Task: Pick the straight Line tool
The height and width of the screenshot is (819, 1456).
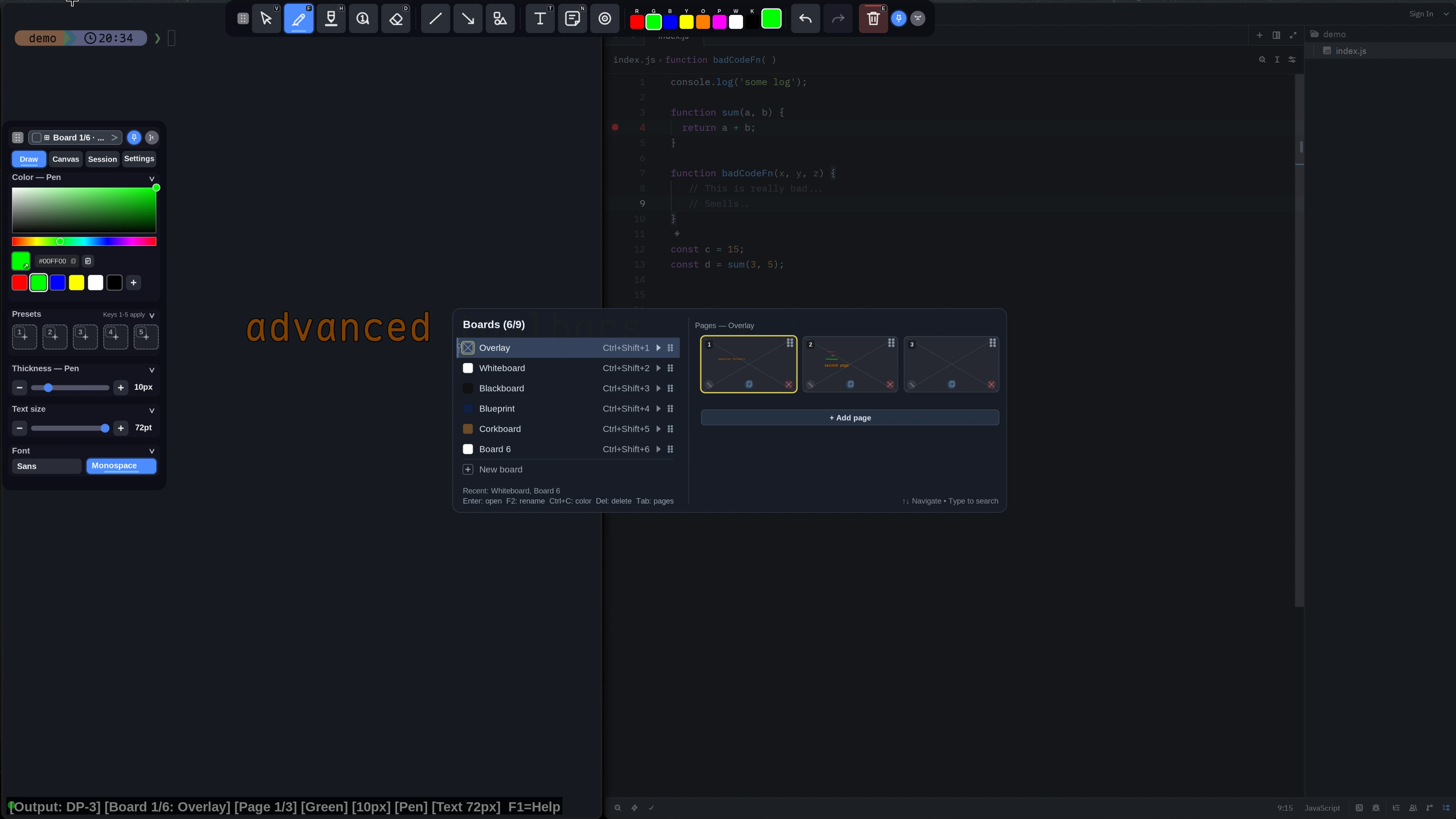Action: tap(435, 19)
